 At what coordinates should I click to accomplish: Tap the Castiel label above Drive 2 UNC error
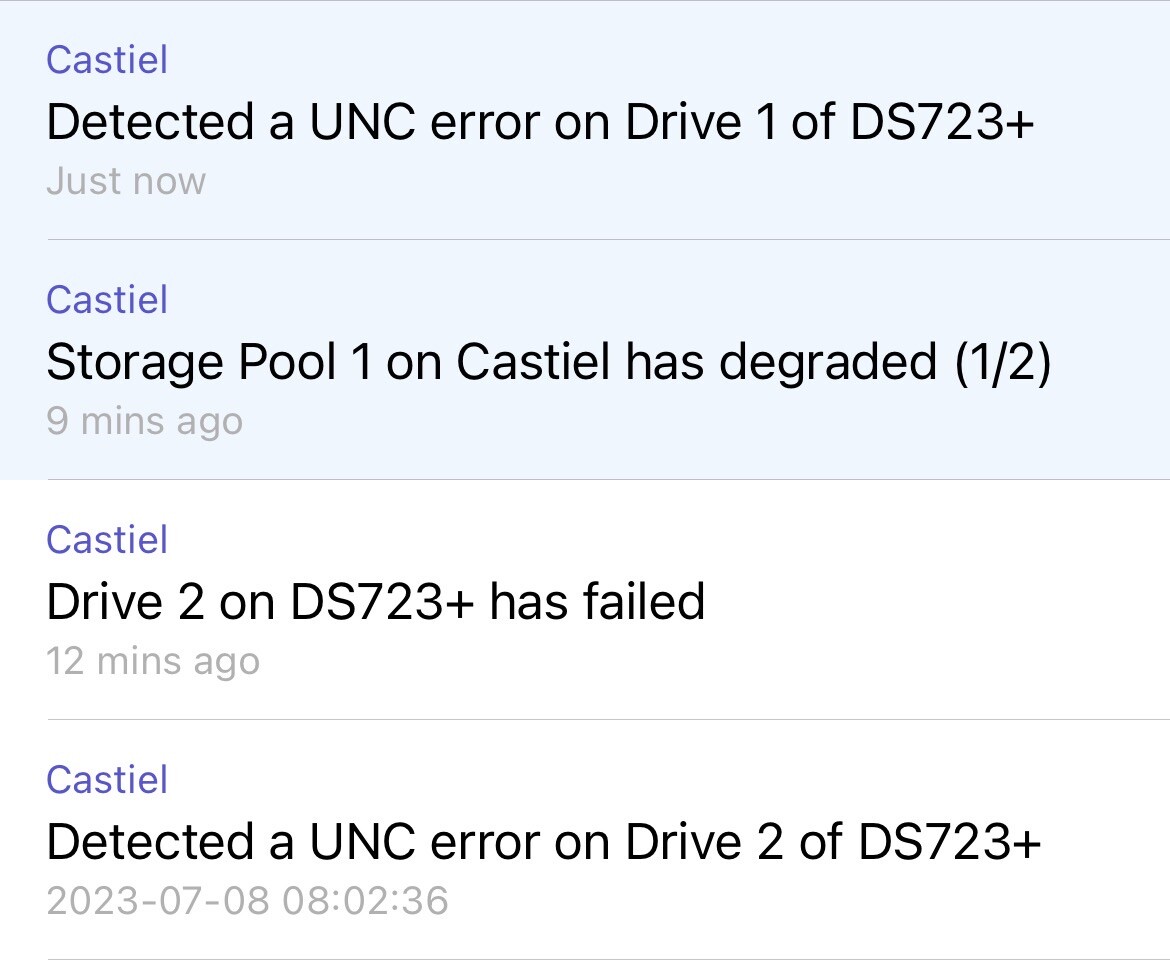[107, 780]
